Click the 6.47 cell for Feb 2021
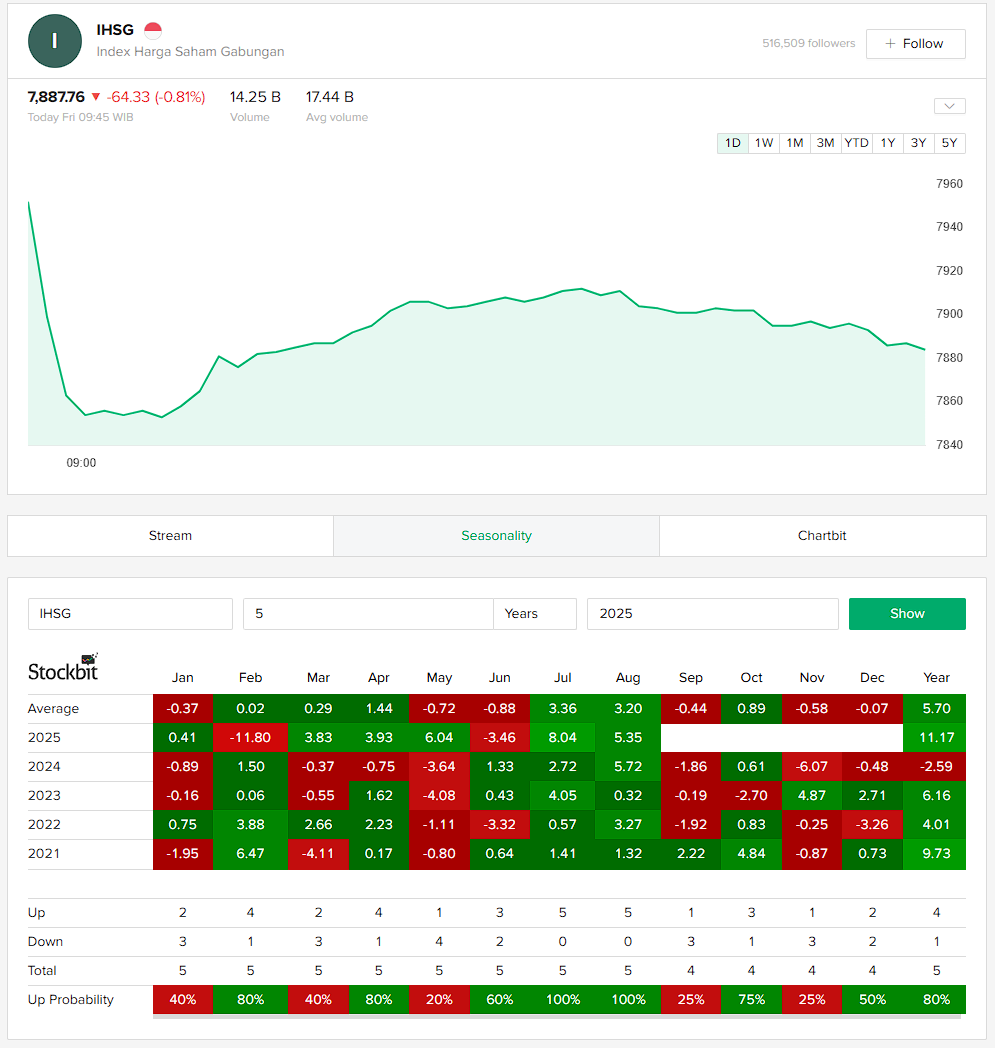 point(251,854)
